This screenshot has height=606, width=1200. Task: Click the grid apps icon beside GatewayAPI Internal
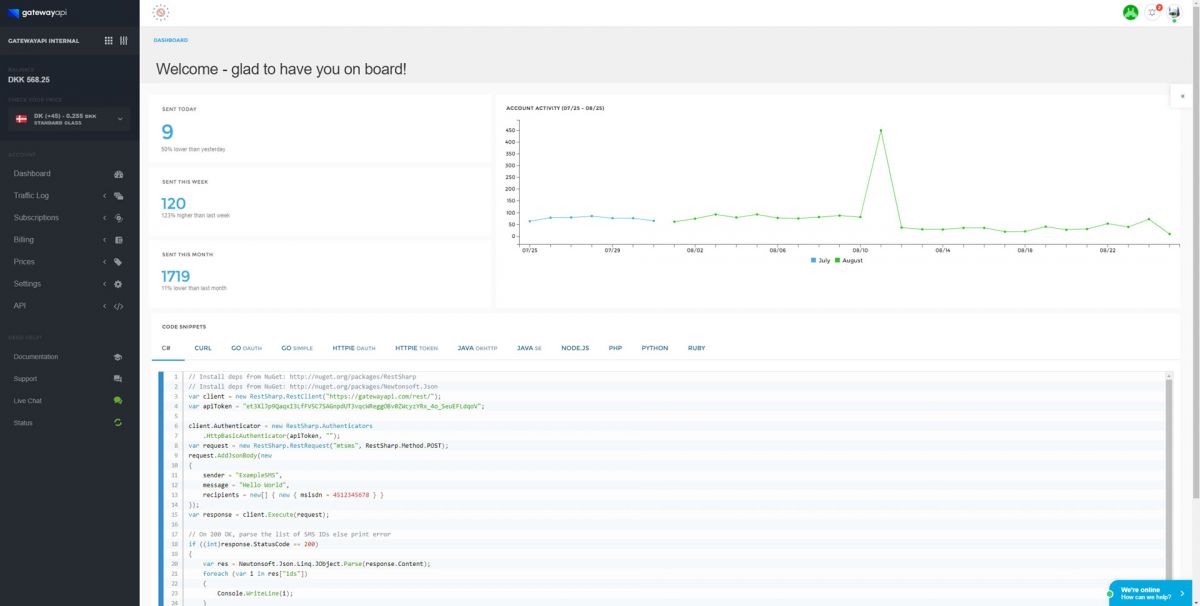109,41
